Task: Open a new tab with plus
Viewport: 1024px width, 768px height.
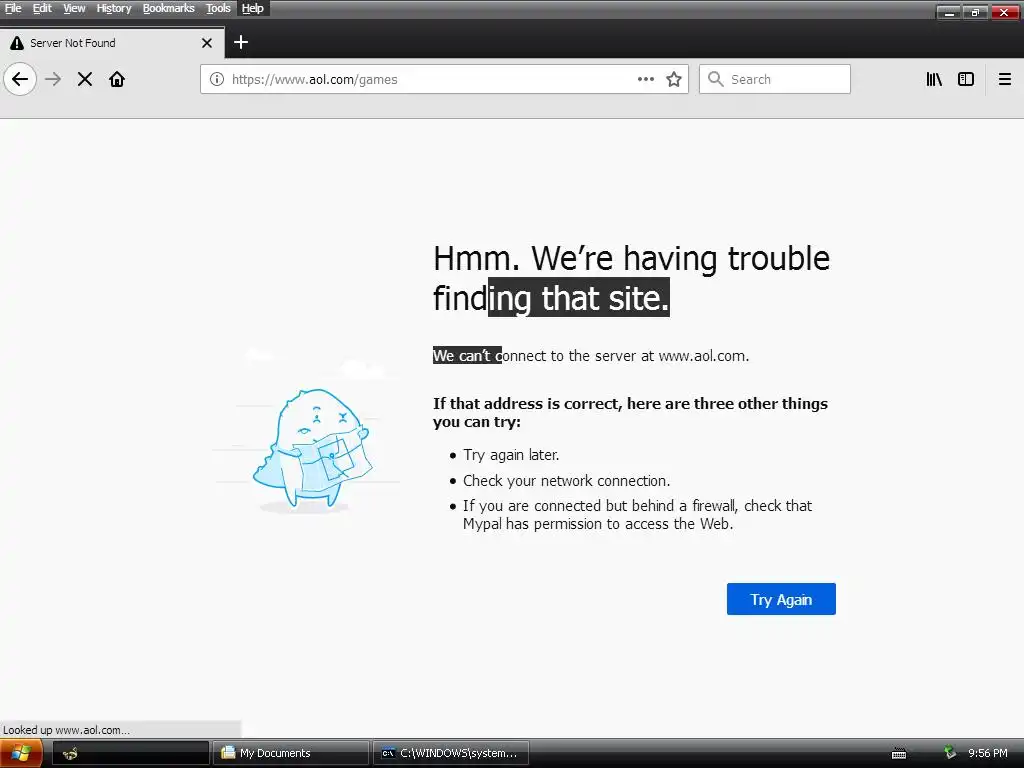Action: click(x=241, y=42)
